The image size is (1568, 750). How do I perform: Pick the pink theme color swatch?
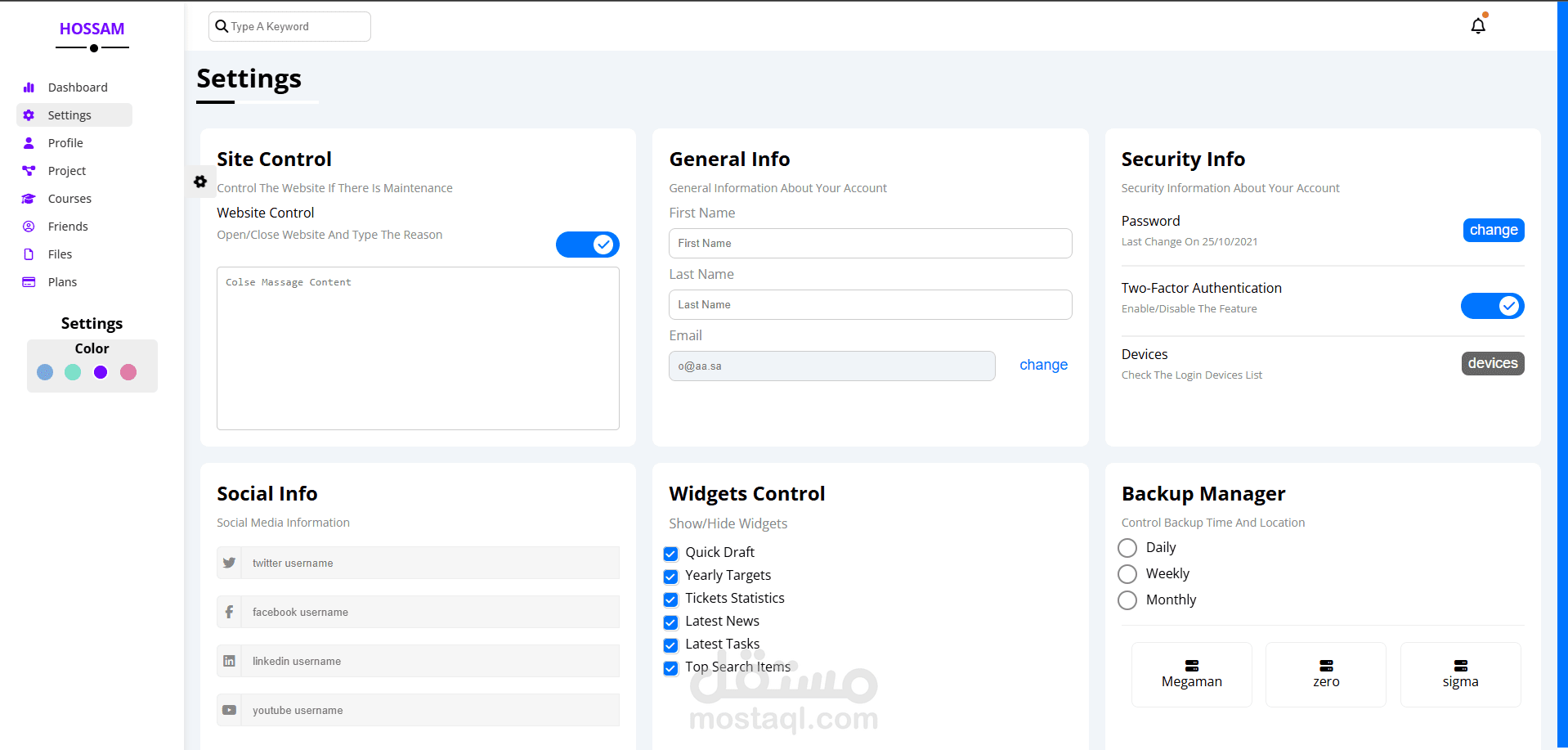point(128,372)
